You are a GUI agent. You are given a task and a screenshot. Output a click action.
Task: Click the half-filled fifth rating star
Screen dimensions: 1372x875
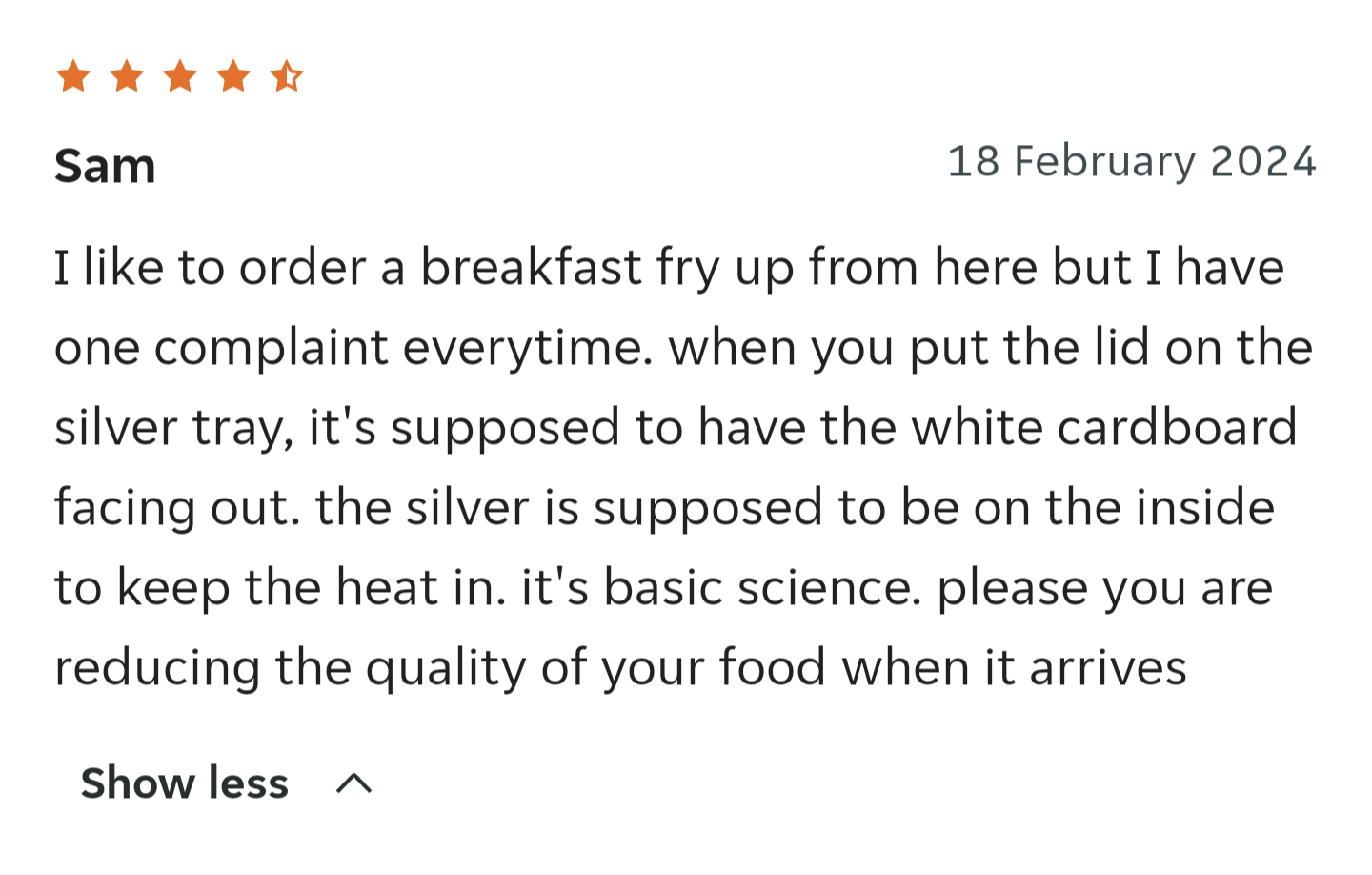click(287, 76)
